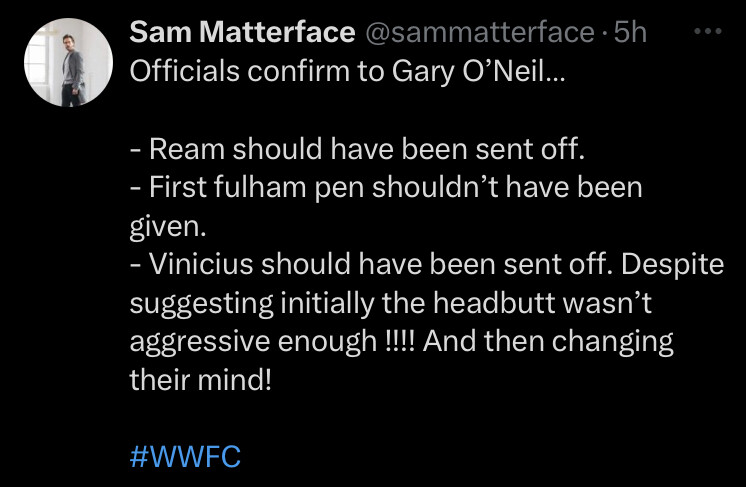746x487 pixels.
Task: Click the word "Despite" in the tweet
Action: click(672, 265)
